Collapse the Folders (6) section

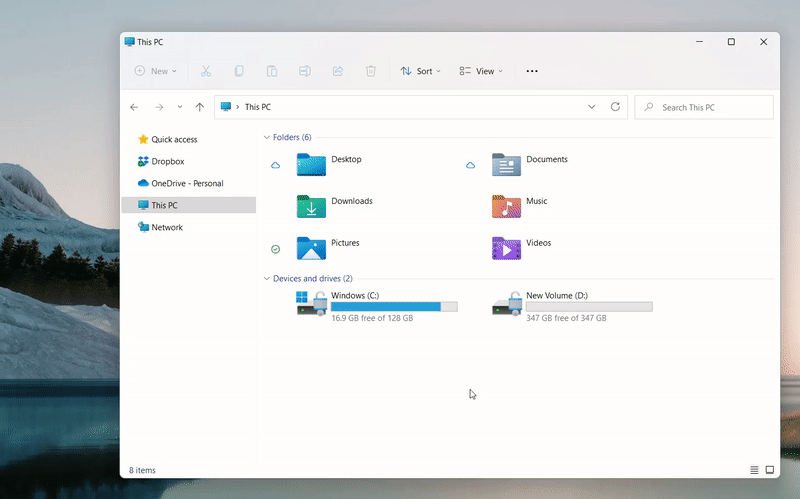(x=266, y=137)
